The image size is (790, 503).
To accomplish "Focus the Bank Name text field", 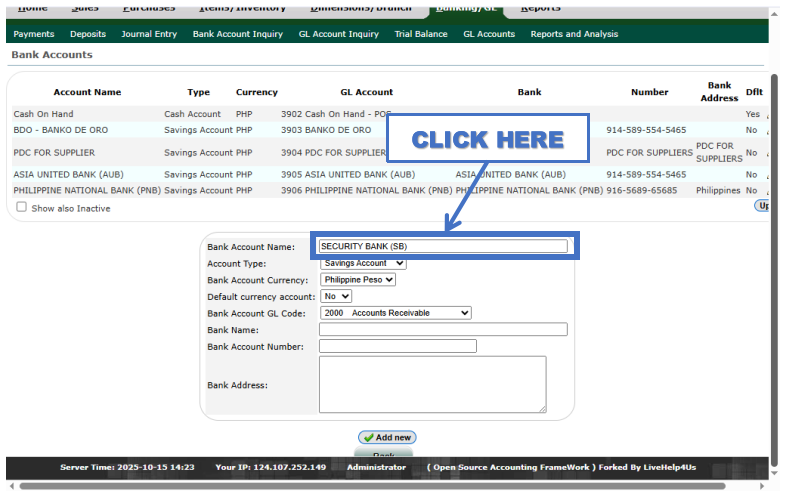I will point(443,330).
